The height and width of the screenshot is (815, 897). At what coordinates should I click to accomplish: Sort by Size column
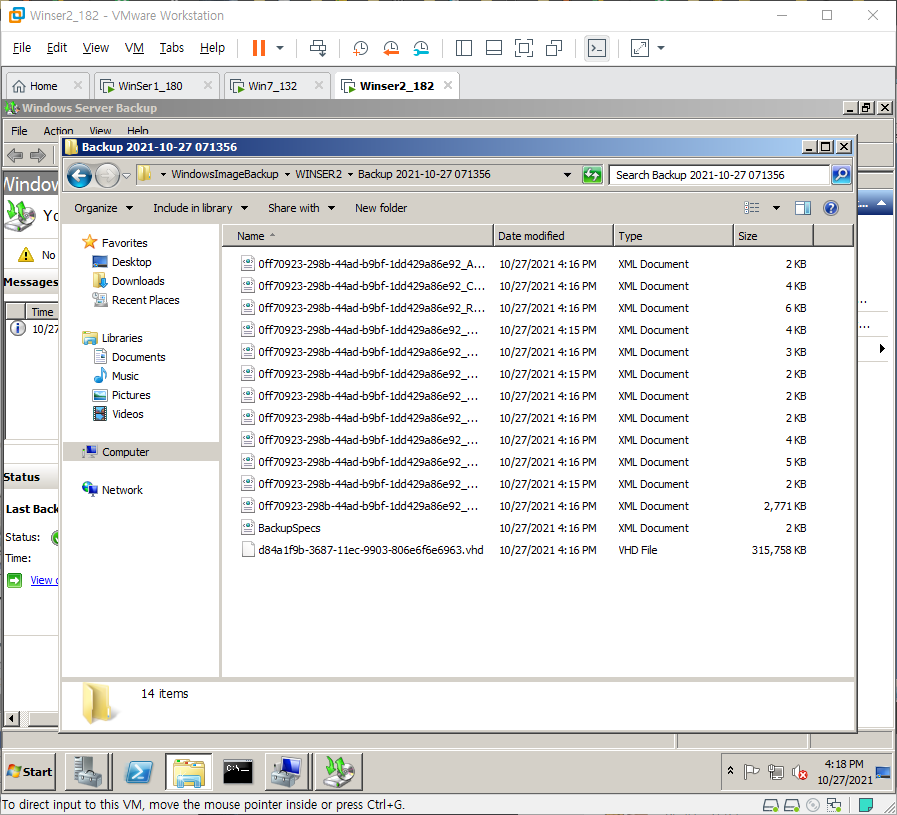click(773, 236)
